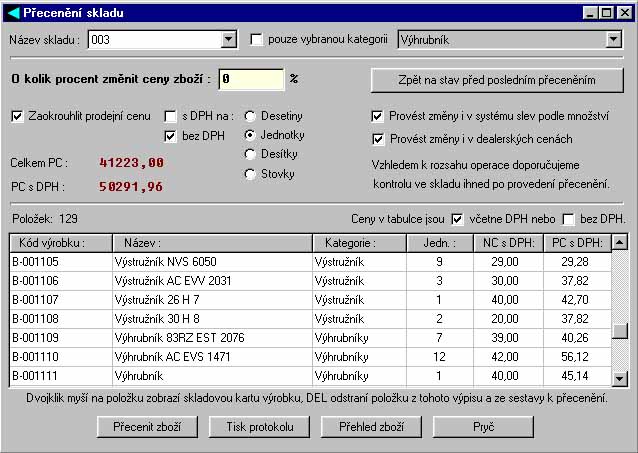
Task: Click the 'Pryč' button
Action: [483, 427]
